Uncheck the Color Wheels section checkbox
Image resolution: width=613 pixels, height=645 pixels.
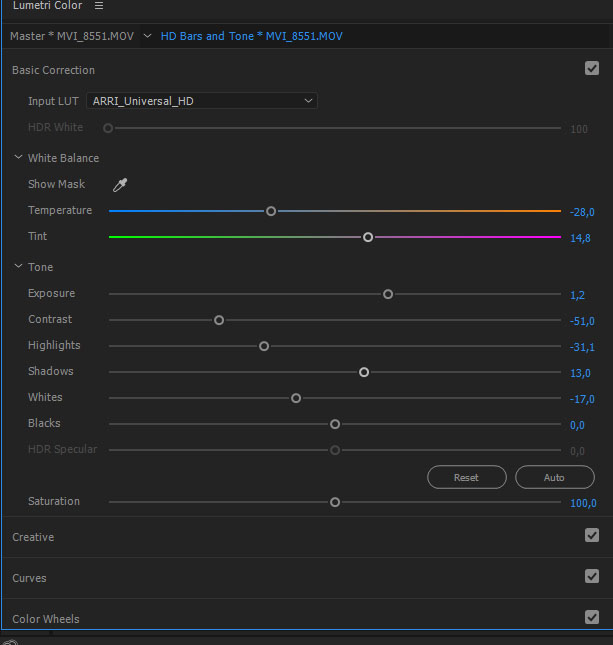point(591,617)
